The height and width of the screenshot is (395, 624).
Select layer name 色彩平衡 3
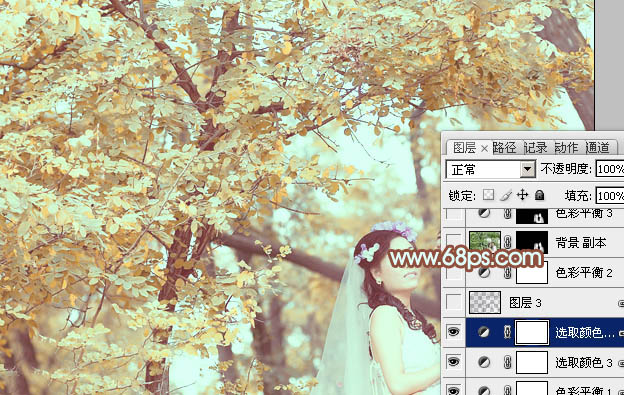coord(584,213)
